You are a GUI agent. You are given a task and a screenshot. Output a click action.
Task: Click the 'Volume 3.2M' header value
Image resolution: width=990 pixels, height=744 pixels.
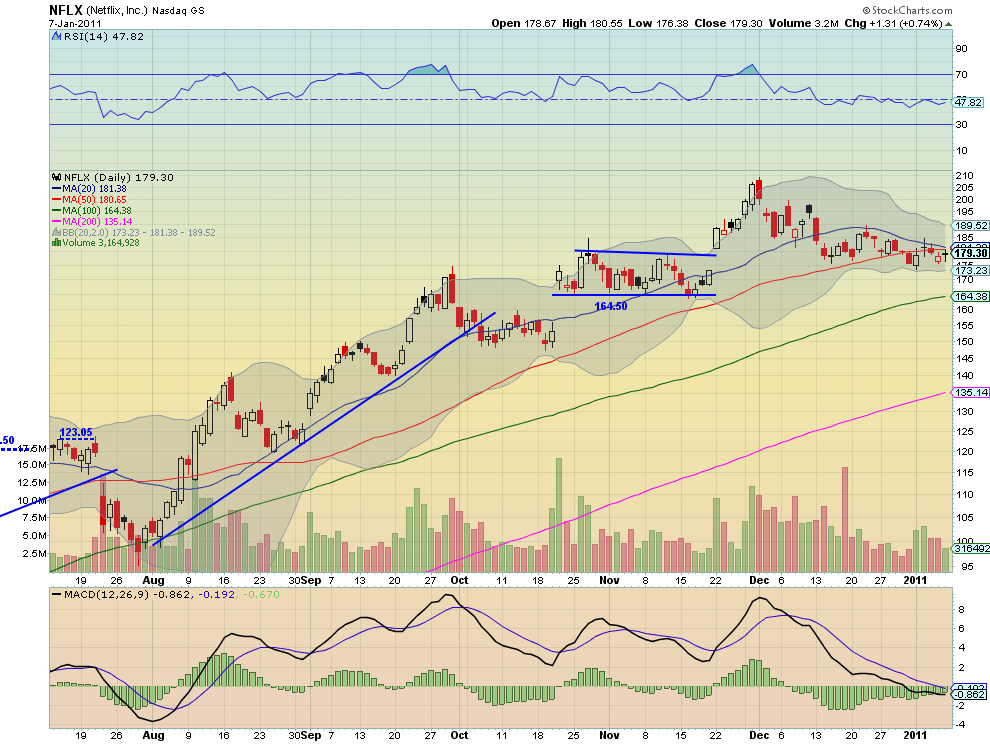(x=804, y=23)
